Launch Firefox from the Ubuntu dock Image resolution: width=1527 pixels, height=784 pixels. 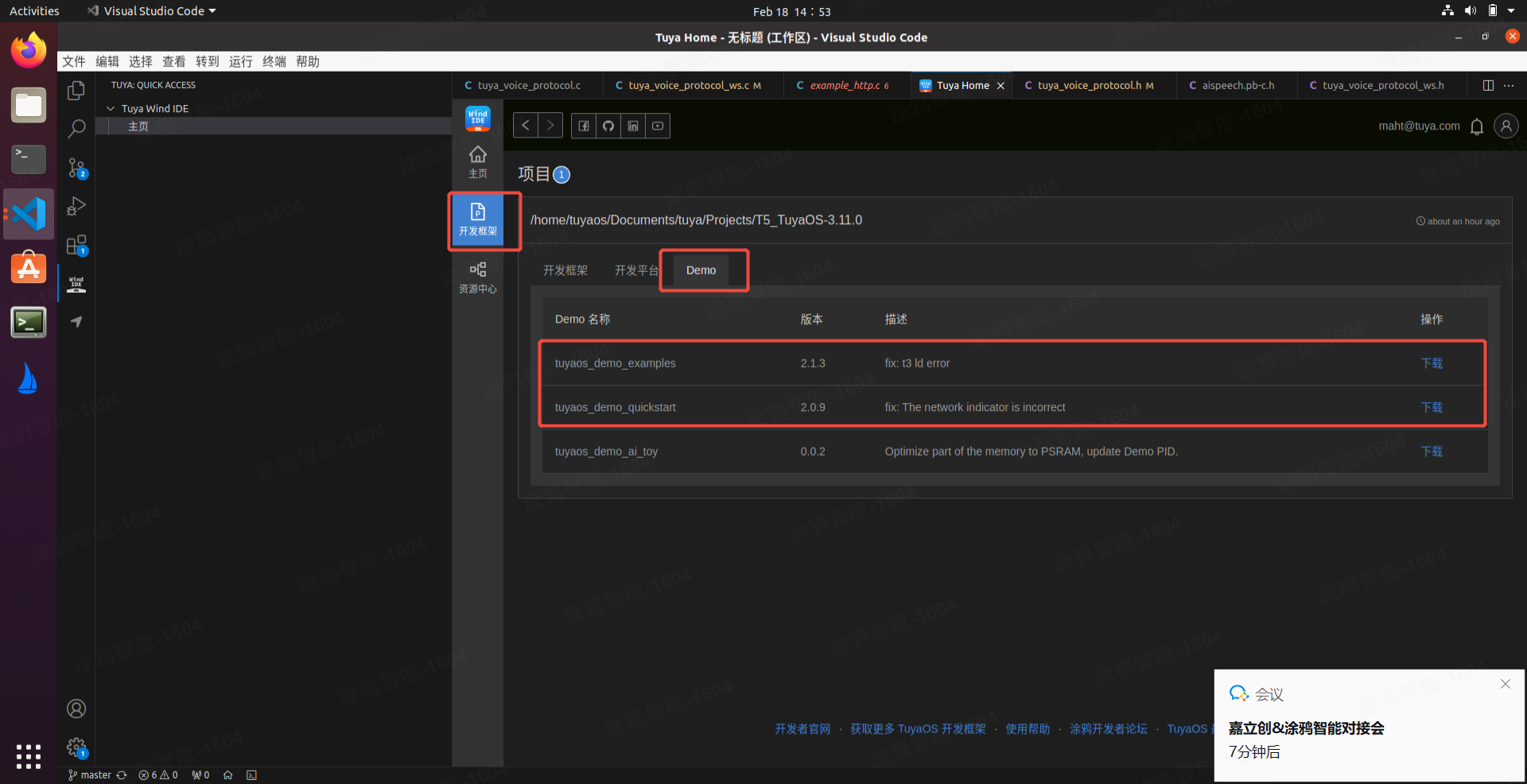29,51
